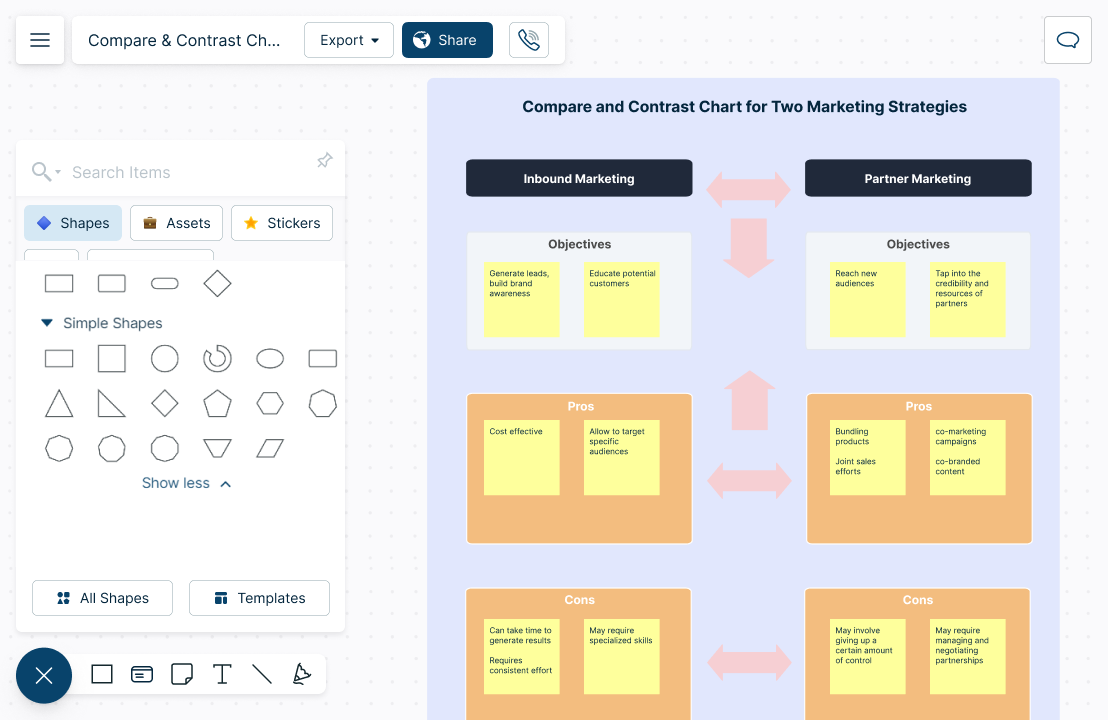Switch to the Assets tab
1108x720 pixels.
177,223
